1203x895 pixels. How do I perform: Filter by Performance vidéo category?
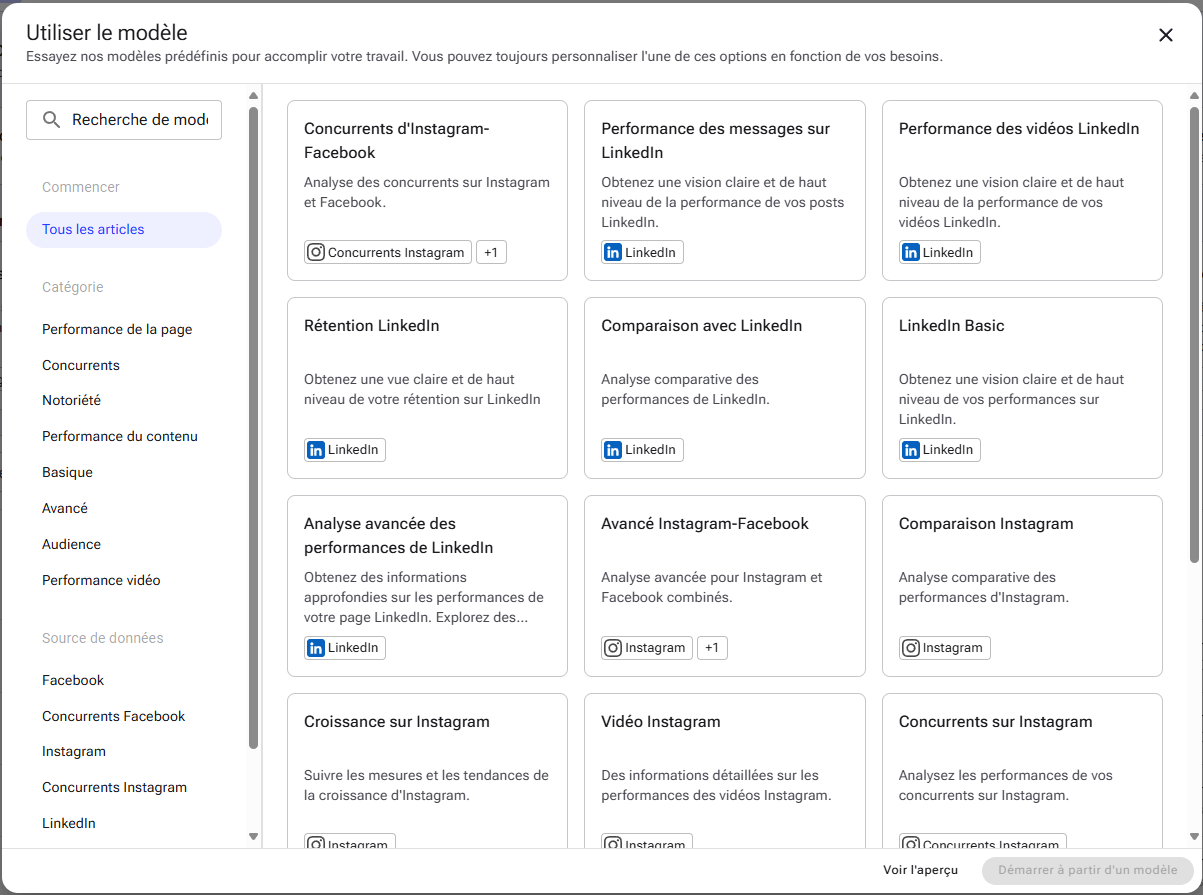coord(101,581)
